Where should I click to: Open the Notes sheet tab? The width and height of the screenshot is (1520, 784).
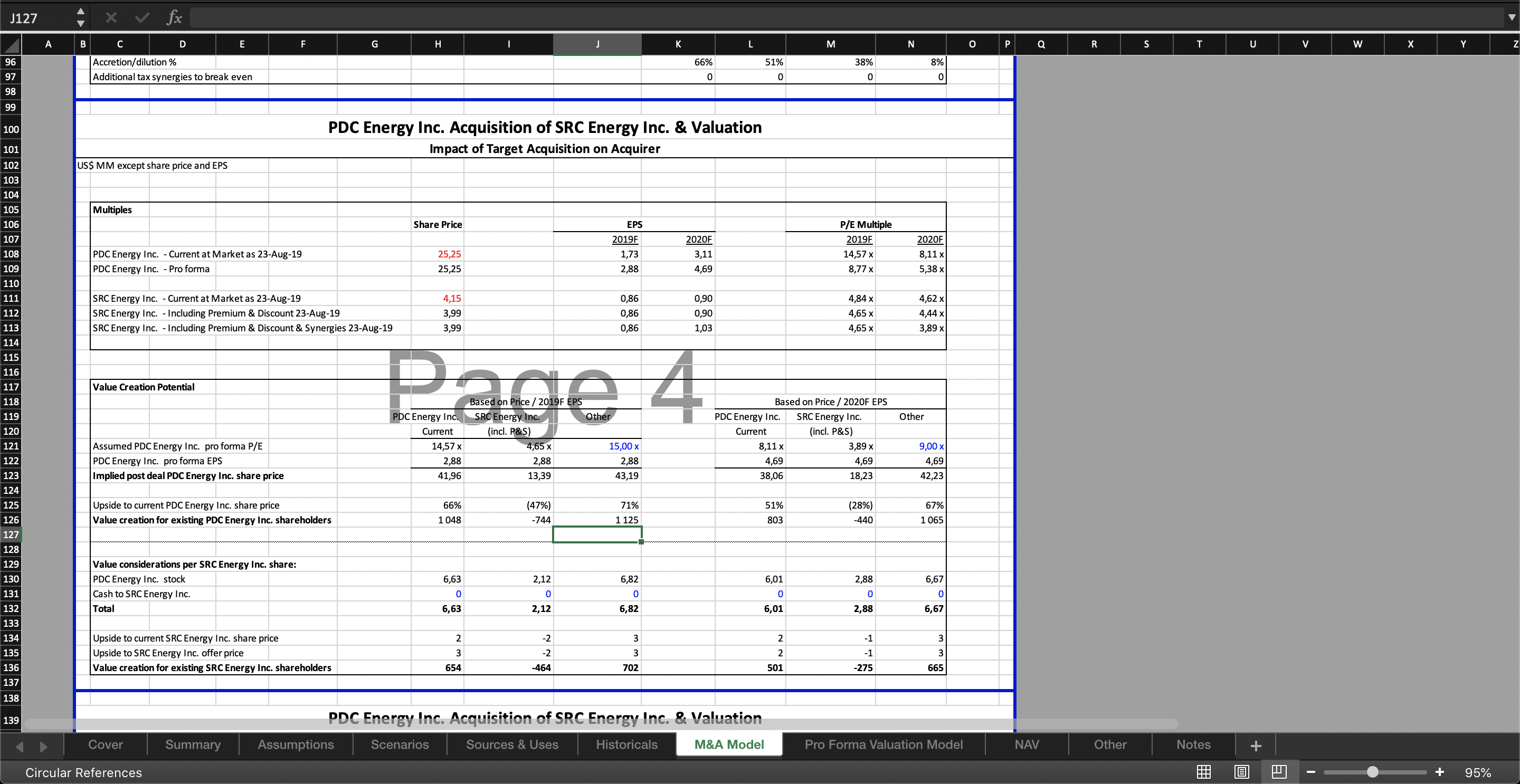[x=1193, y=744]
